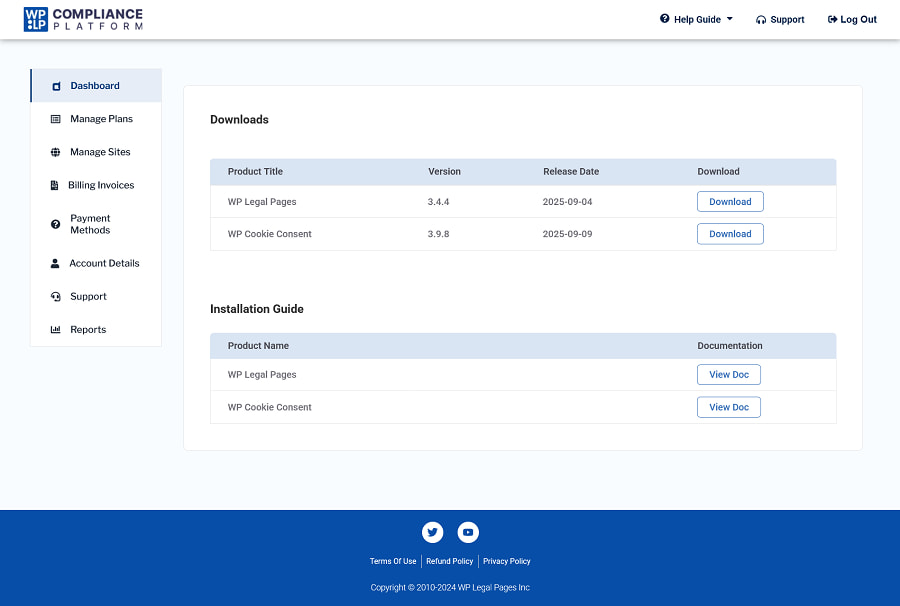900x606 pixels.
Task: Click the Billing Invoices document icon
Action: tap(55, 185)
